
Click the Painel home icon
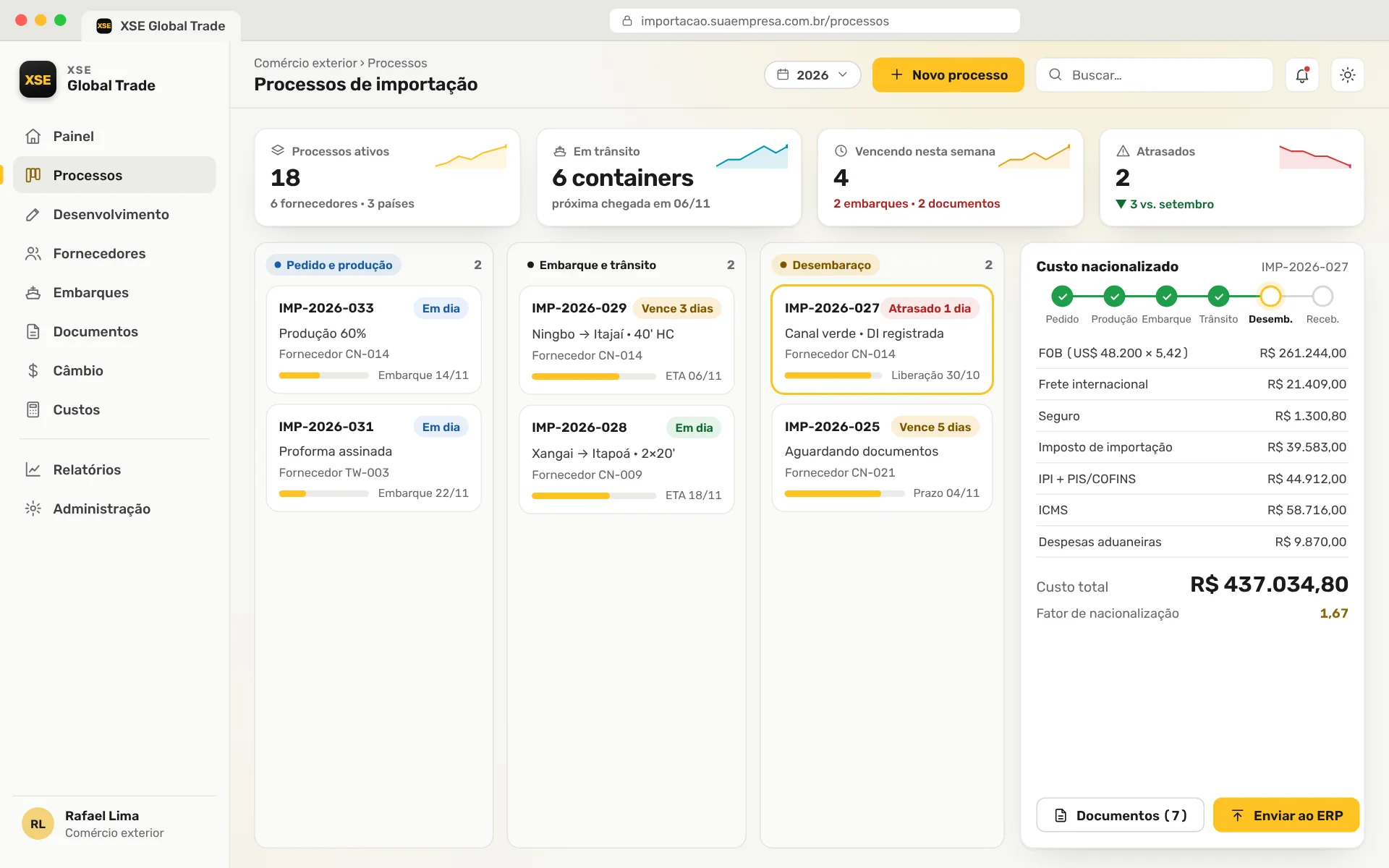pos(33,136)
